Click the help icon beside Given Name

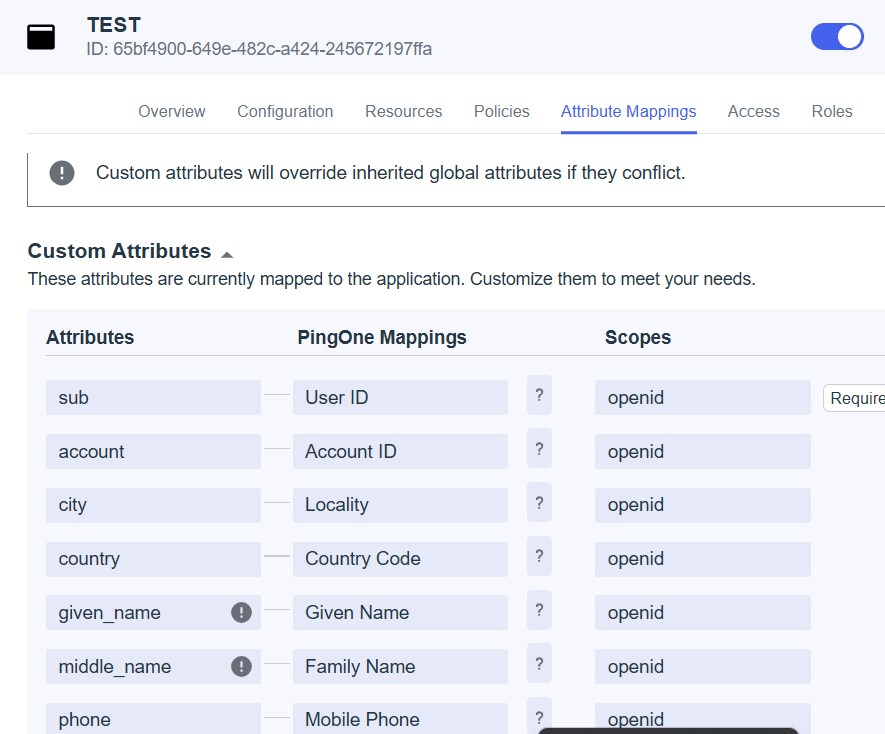tap(539, 611)
